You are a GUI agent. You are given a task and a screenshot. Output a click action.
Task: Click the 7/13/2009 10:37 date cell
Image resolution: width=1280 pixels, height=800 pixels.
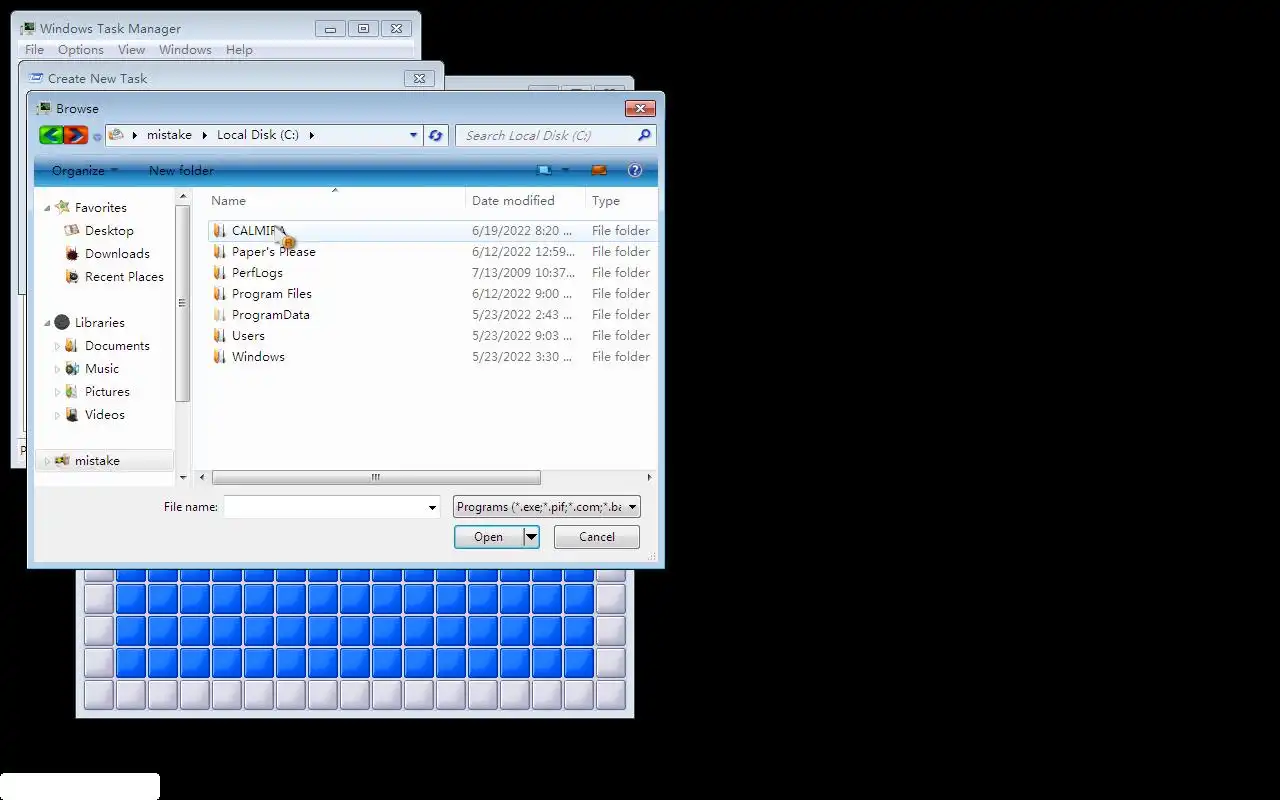point(523,272)
